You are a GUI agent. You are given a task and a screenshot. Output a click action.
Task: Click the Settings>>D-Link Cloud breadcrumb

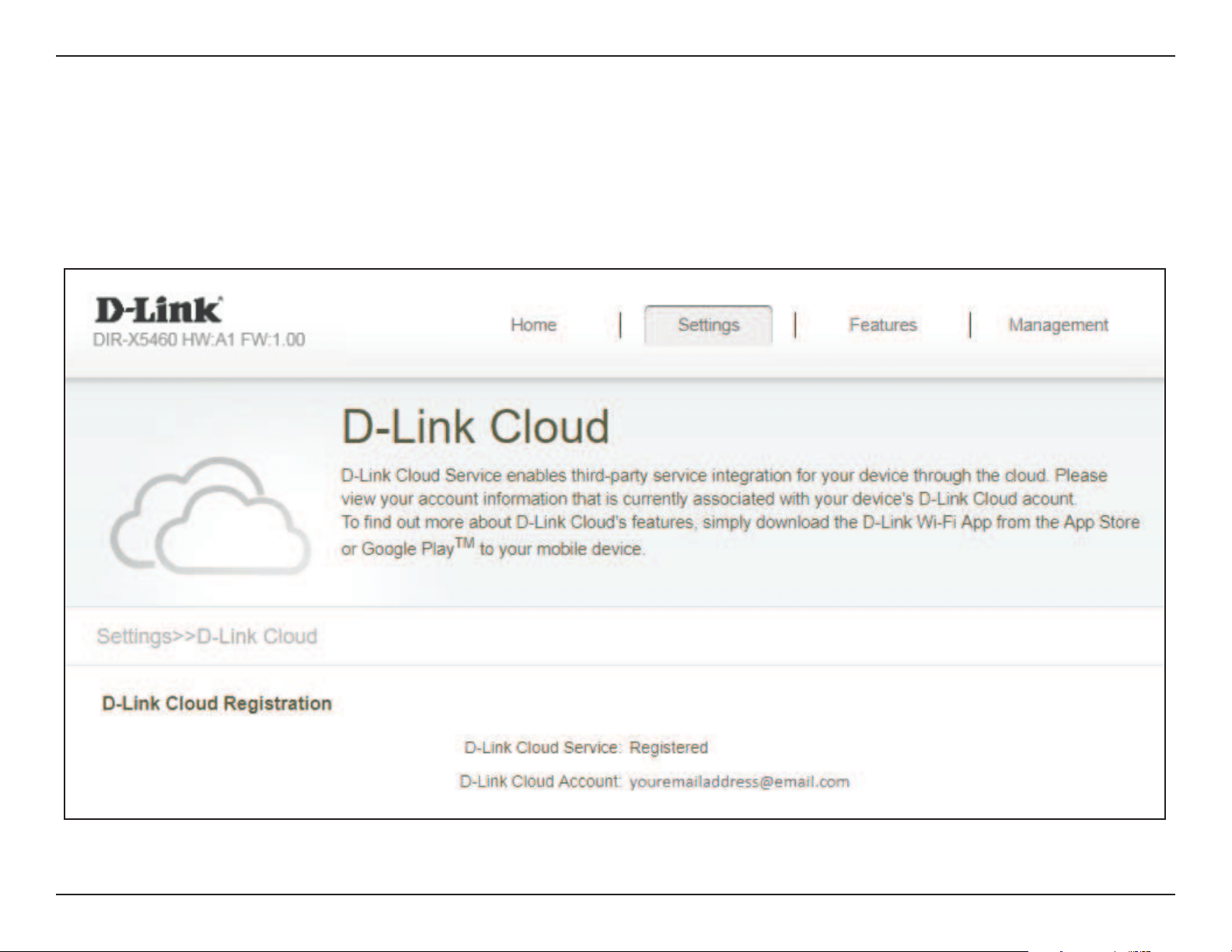pos(207,636)
